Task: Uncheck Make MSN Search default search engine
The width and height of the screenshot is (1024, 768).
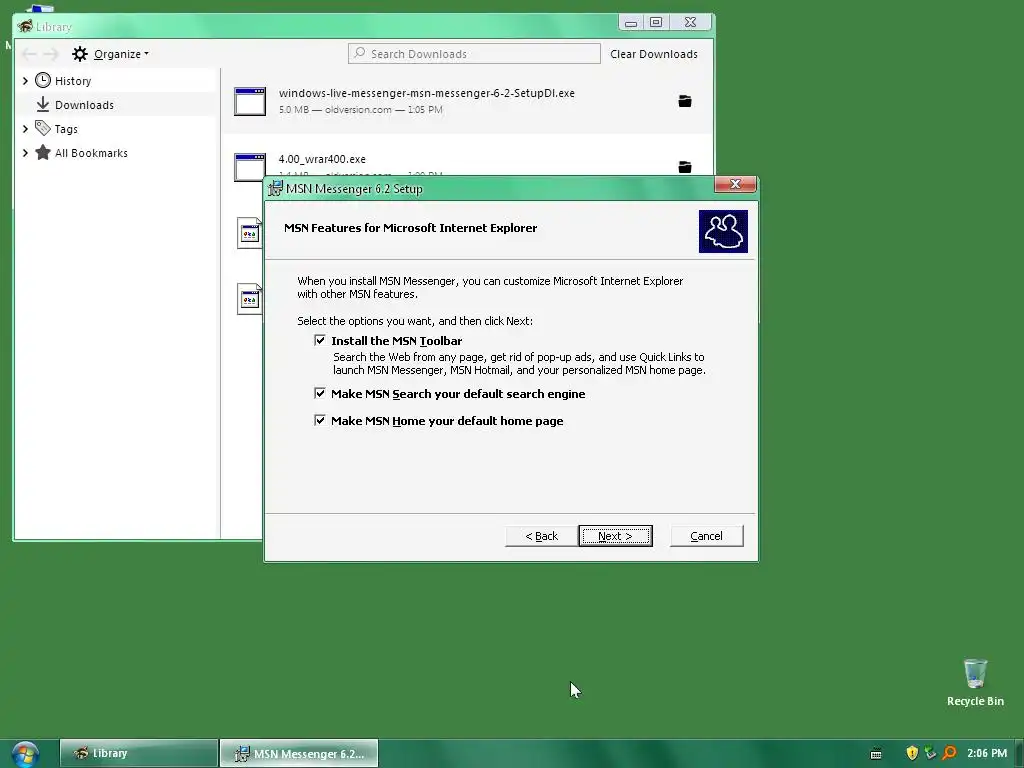Action: pos(320,393)
